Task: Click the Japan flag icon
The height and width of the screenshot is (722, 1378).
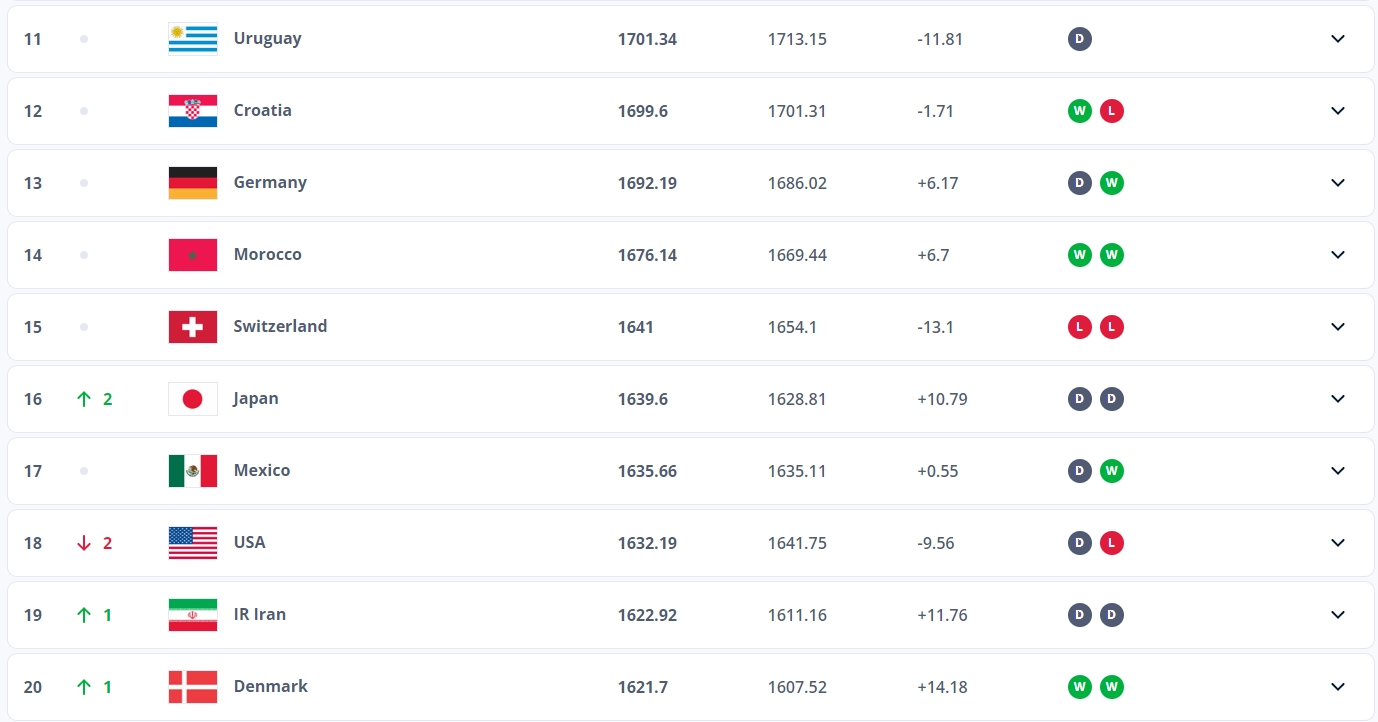Action: 193,399
